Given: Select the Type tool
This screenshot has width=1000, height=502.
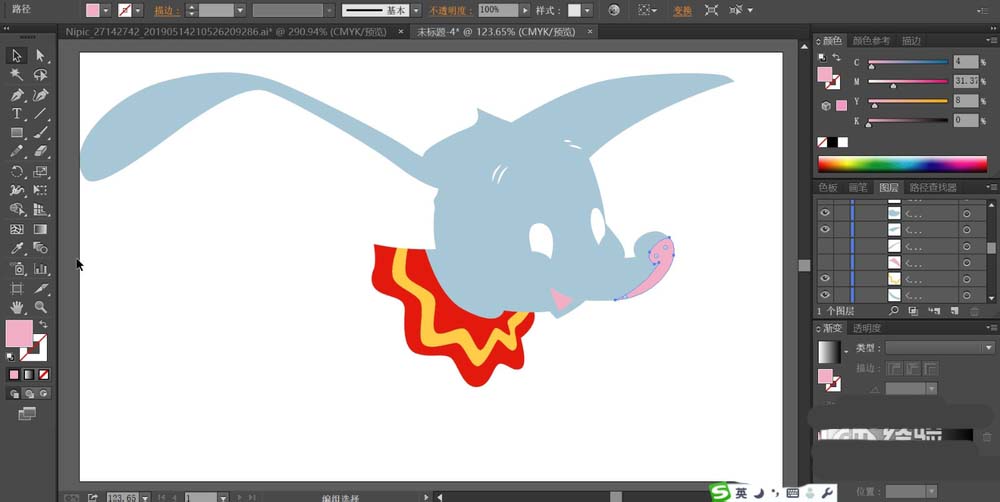Looking at the screenshot, I should tap(17, 114).
